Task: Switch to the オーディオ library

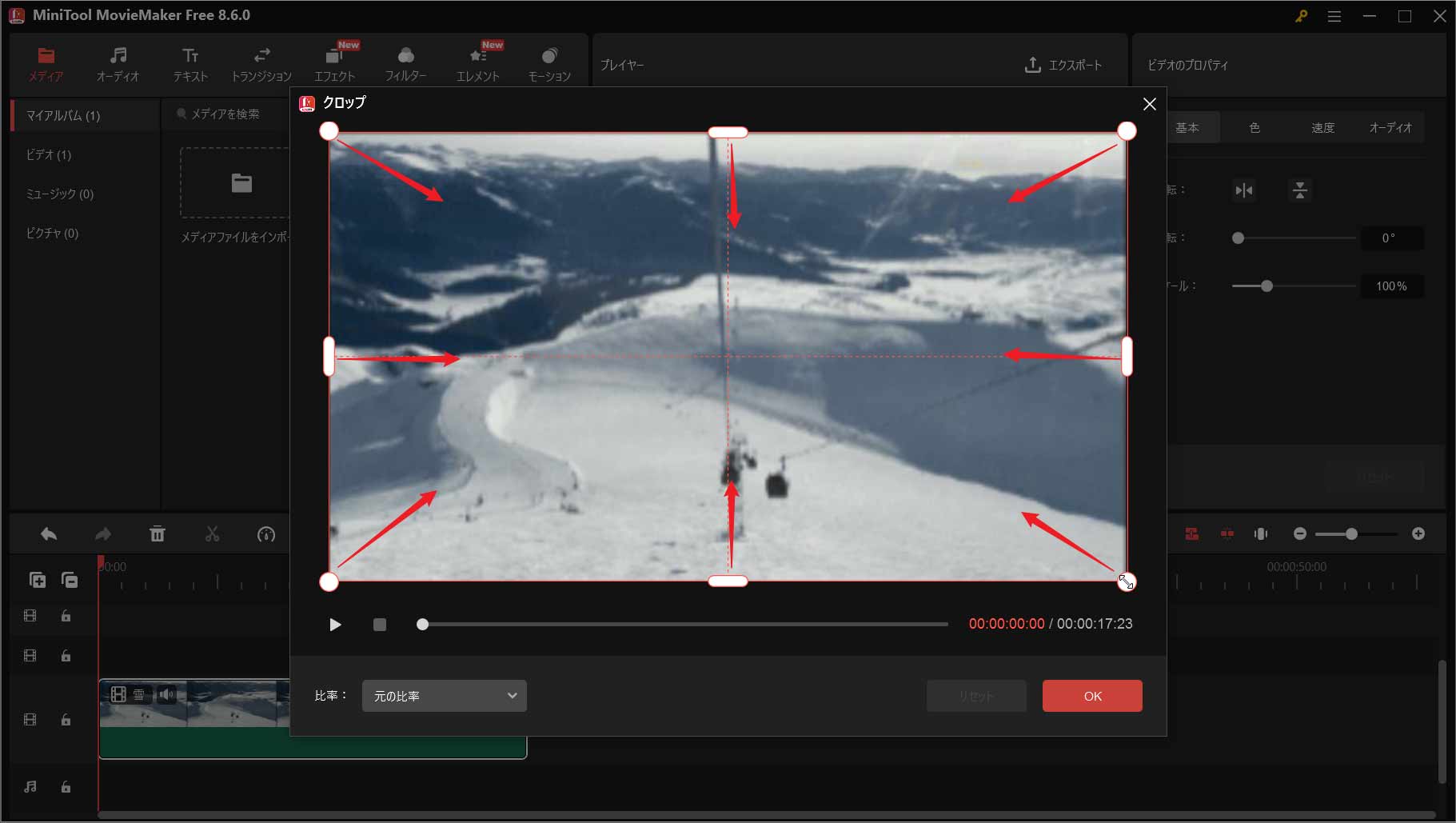Action: tap(118, 64)
